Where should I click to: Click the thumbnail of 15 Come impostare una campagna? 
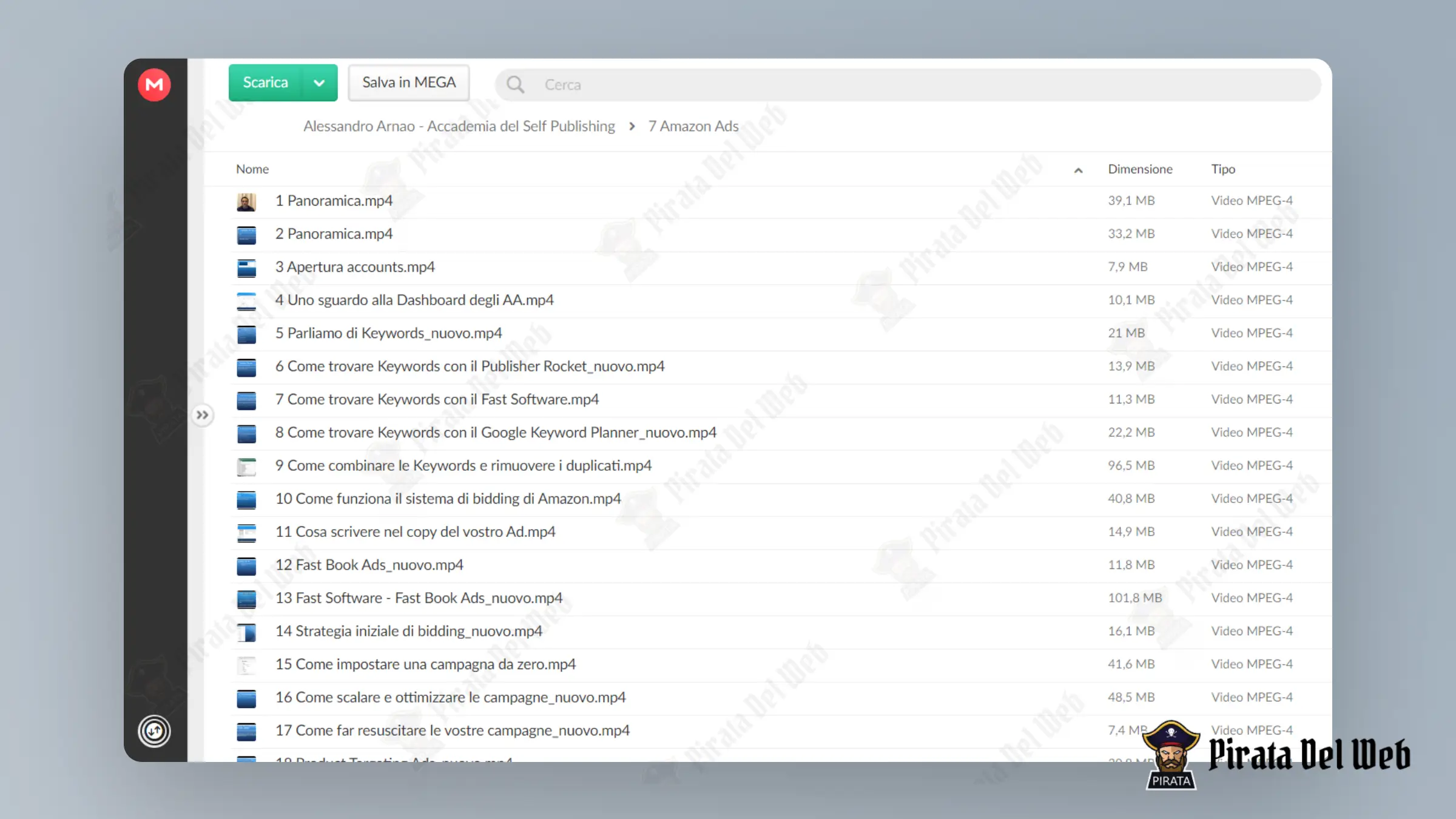[246, 666]
